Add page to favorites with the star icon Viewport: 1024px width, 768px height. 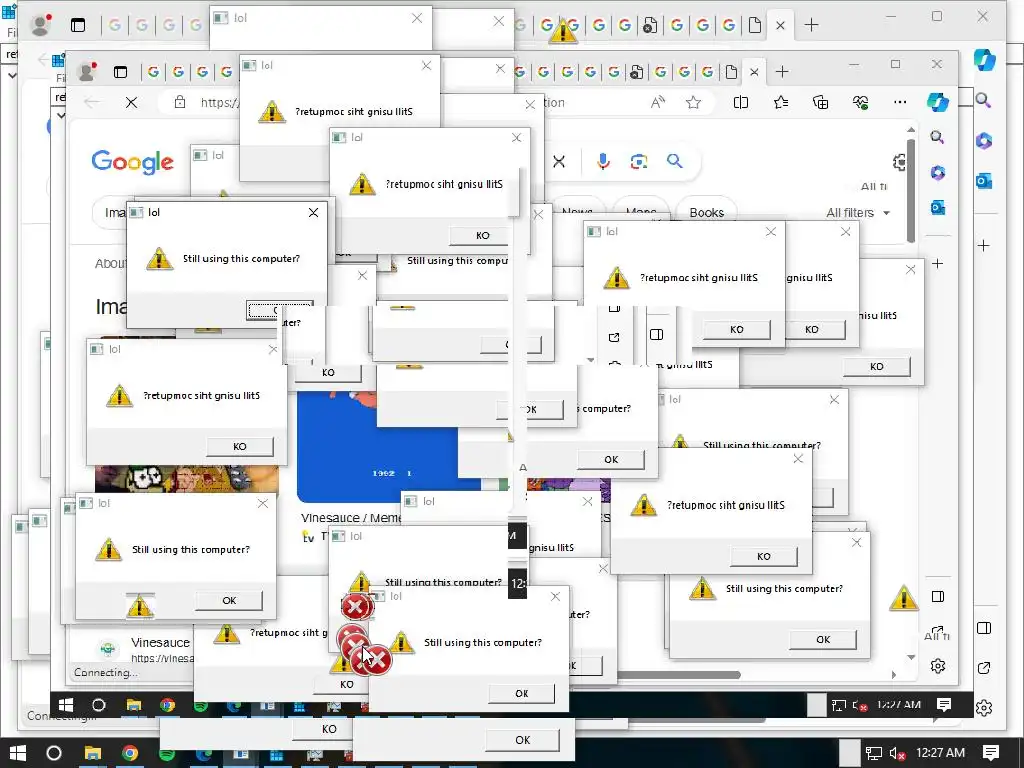tap(694, 103)
